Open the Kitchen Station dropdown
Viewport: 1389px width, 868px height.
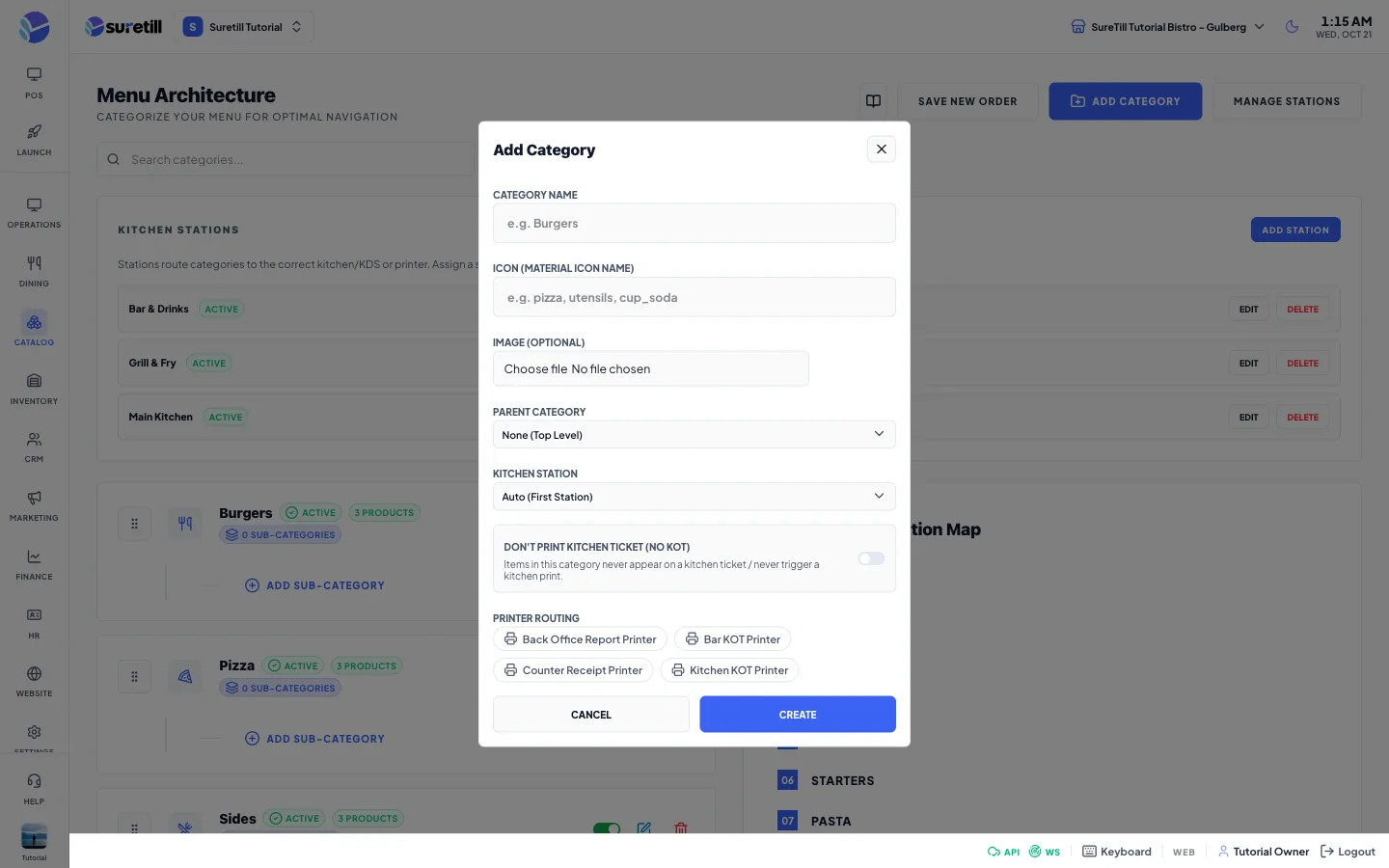pyautogui.click(x=694, y=497)
